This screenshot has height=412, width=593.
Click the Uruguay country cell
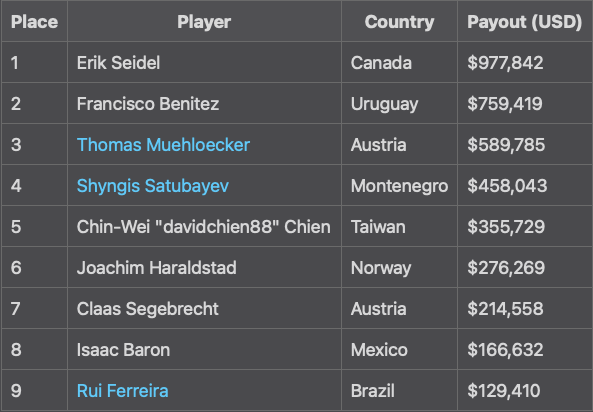pos(399,103)
